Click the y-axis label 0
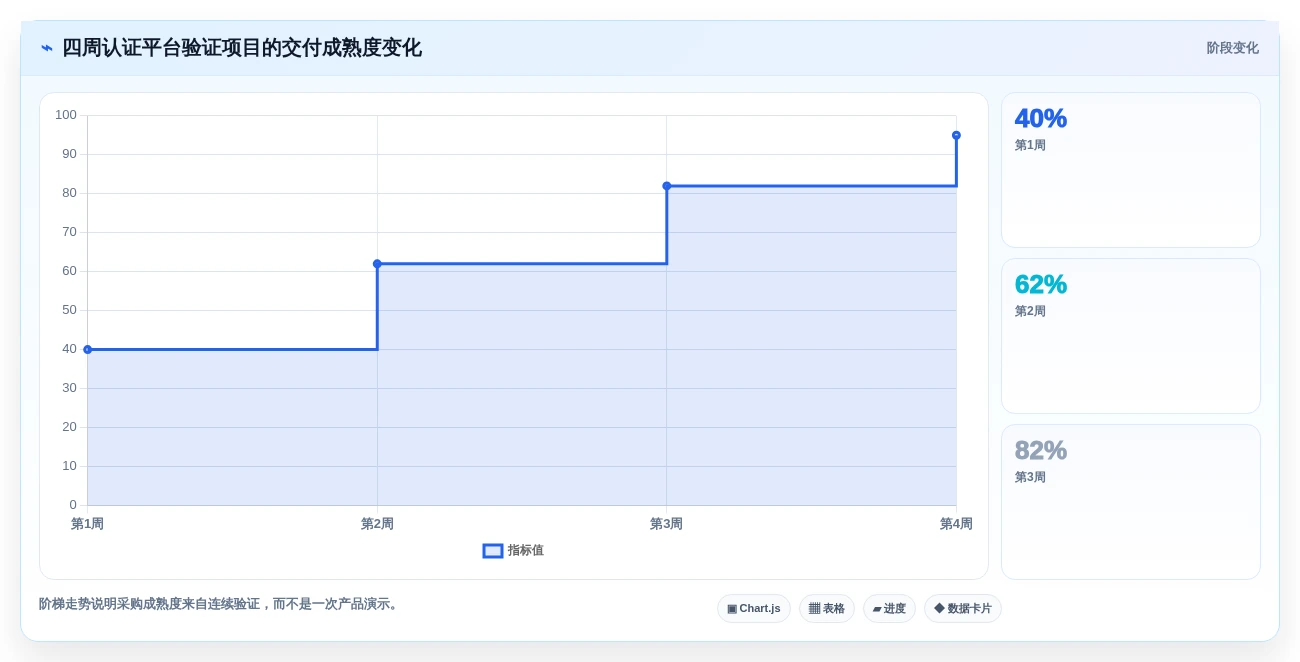Viewport: 1300px width, 662px height. tap(73, 505)
